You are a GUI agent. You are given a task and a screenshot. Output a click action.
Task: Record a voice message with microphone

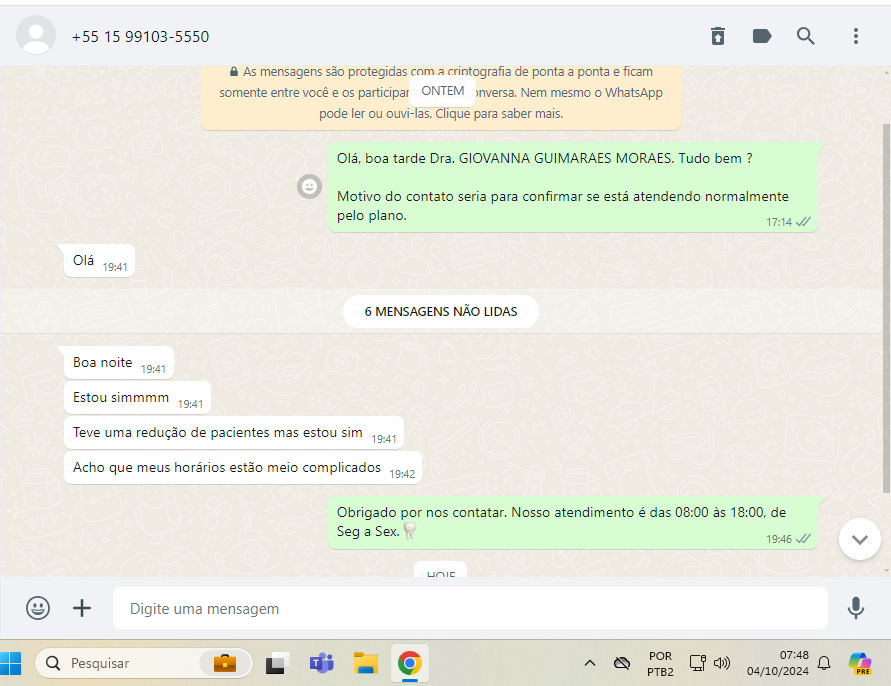(x=855, y=608)
